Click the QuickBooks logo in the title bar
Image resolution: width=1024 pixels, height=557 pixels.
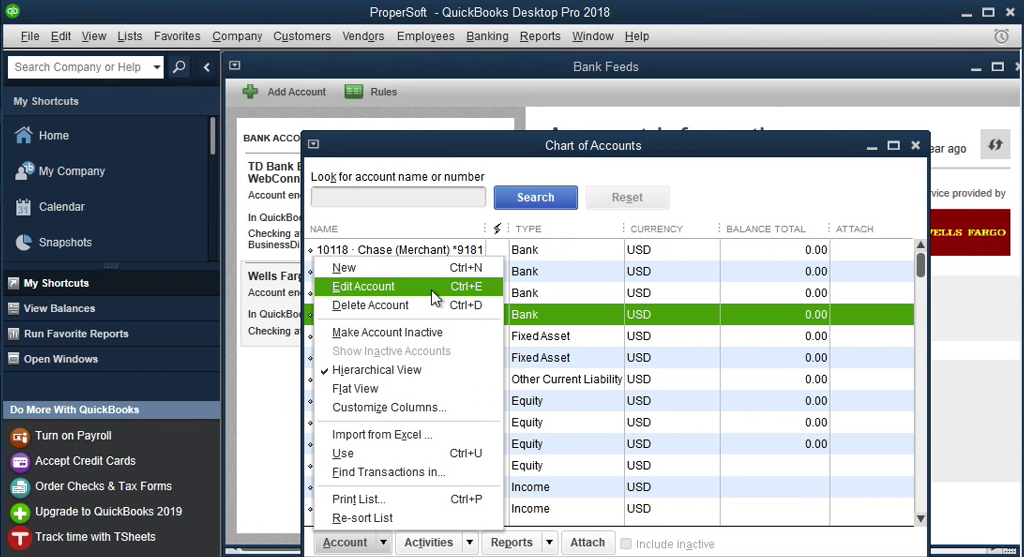[x=12, y=11]
